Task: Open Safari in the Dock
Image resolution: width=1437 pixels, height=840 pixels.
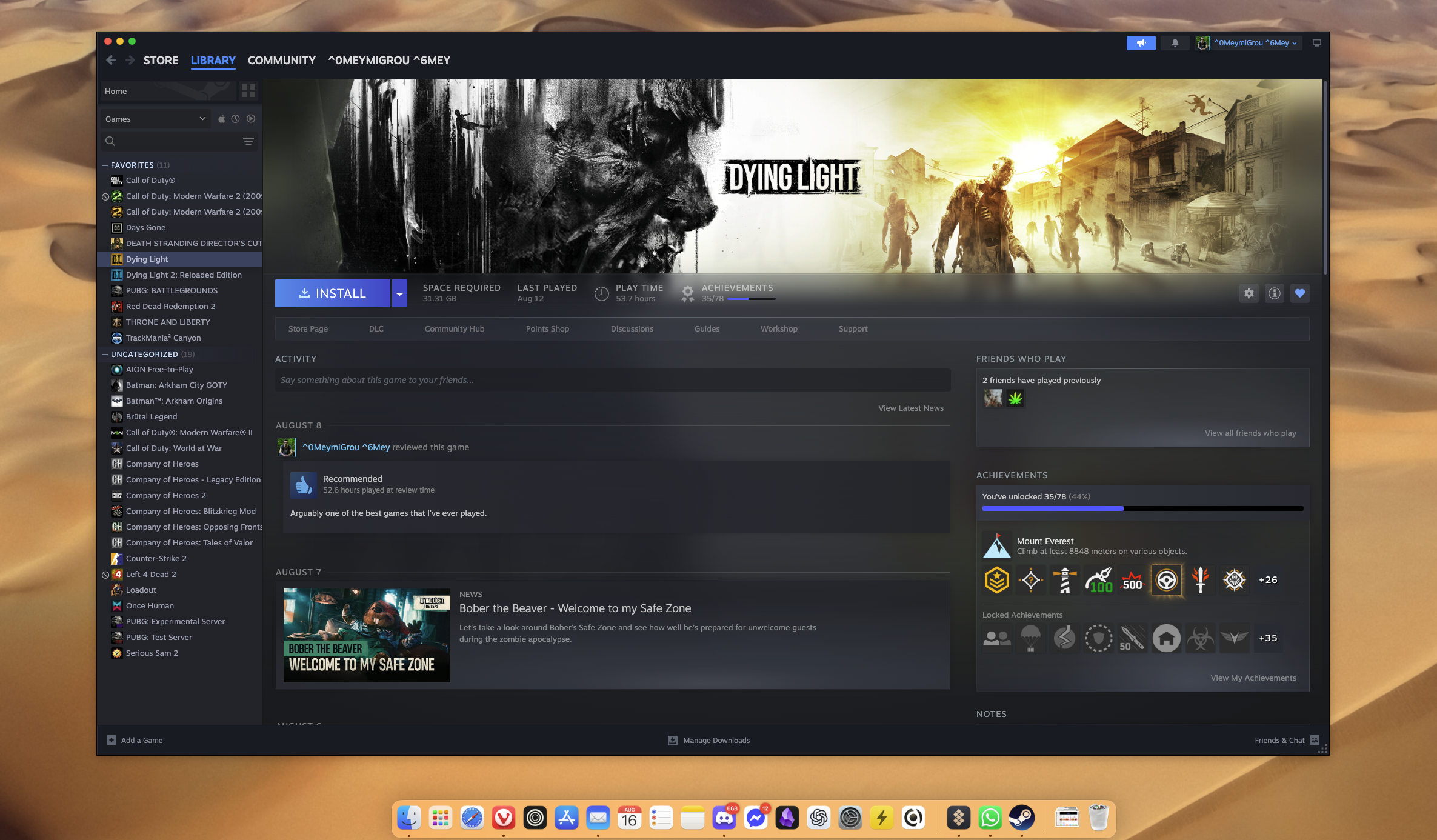Action: click(472, 818)
